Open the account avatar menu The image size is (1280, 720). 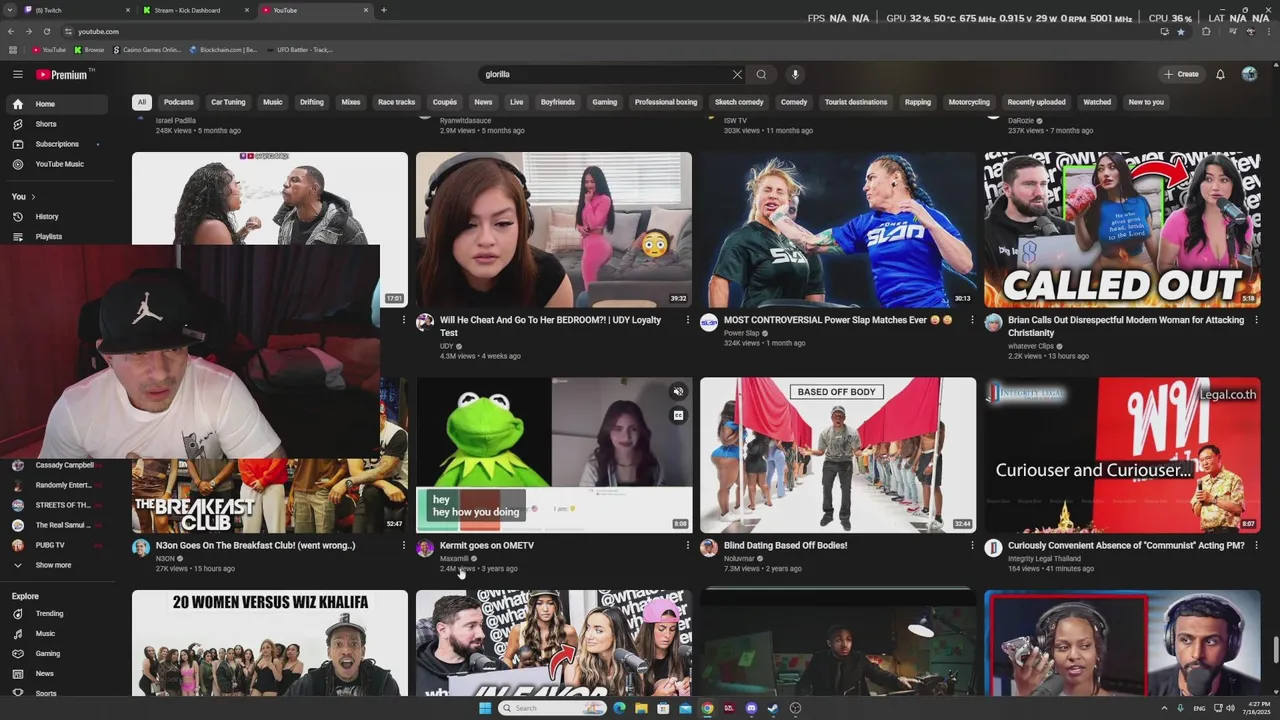(1249, 74)
